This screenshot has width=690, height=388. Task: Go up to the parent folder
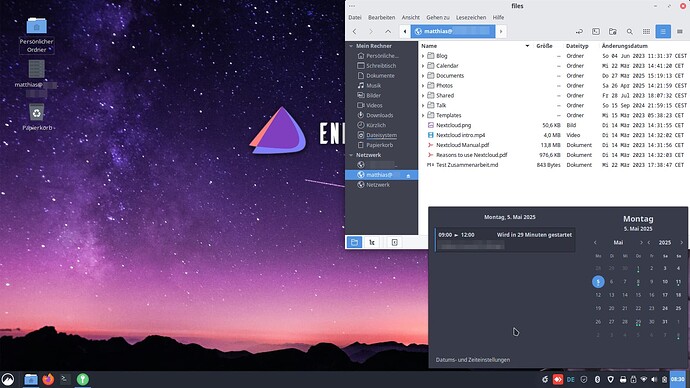[x=388, y=32]
